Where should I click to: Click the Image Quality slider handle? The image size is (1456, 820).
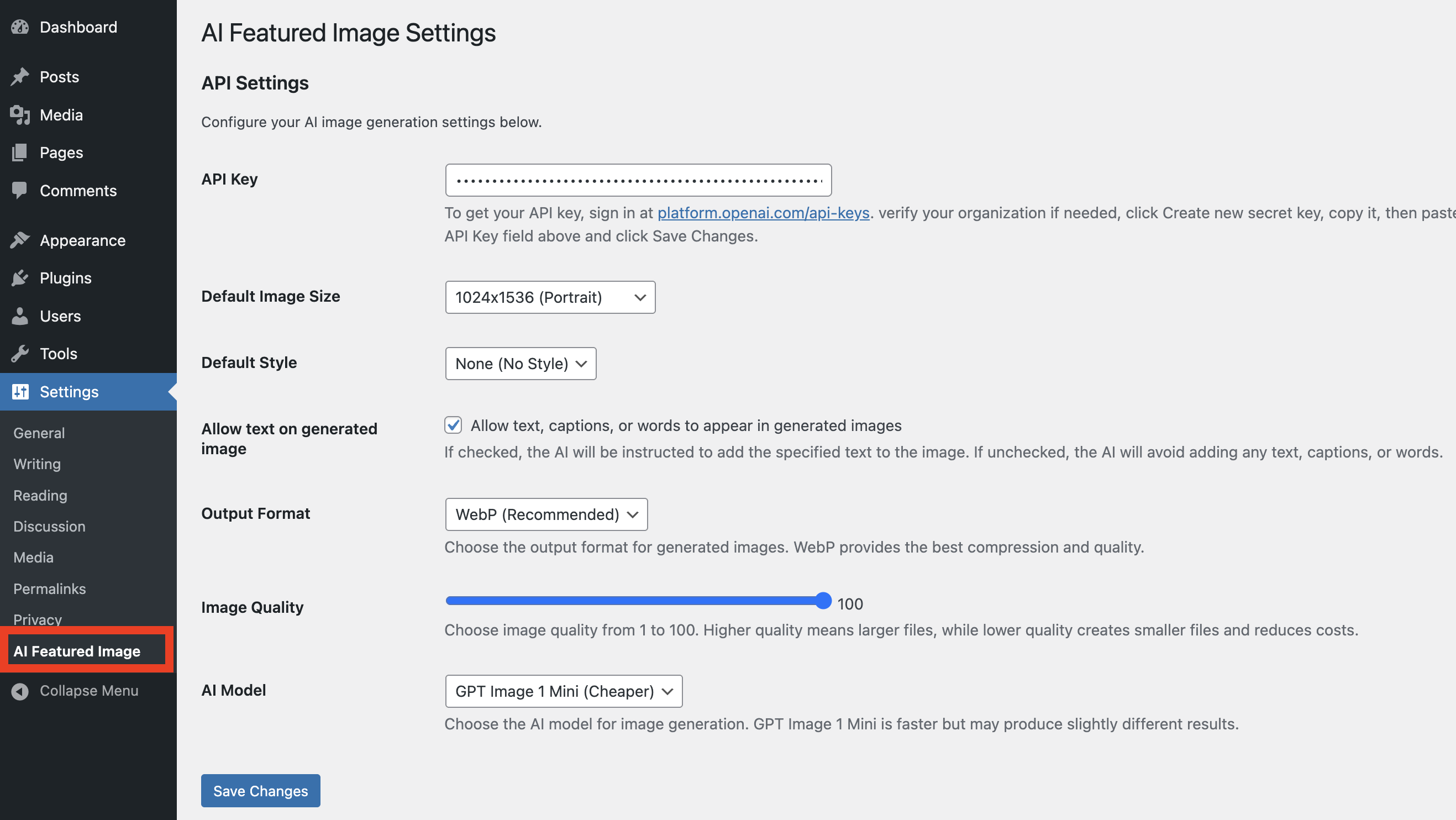[823, 601]
